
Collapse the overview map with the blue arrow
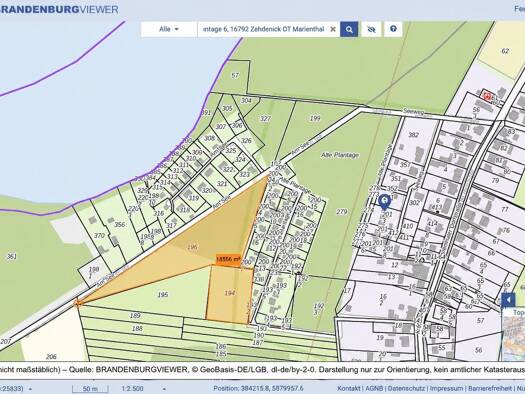(508, 300)
